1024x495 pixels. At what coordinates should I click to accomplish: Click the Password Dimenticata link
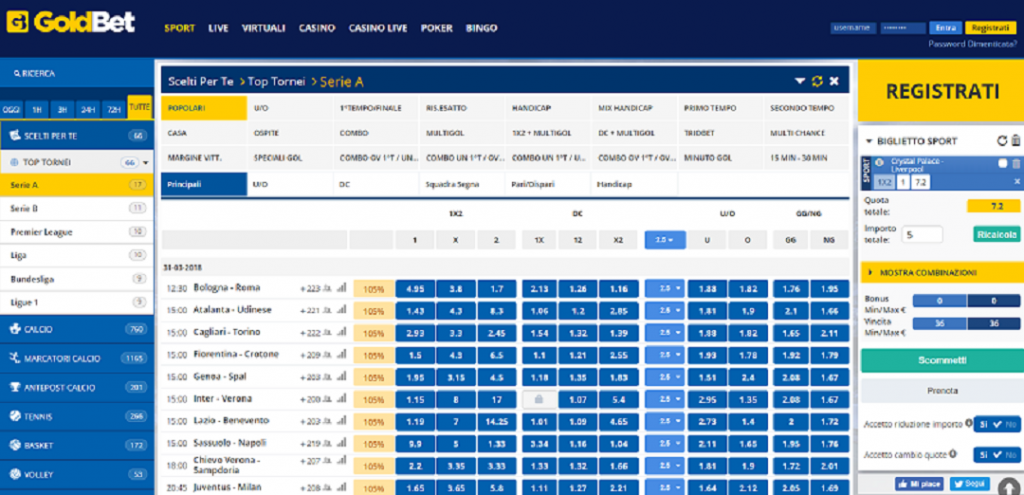[x=972, y=44]
